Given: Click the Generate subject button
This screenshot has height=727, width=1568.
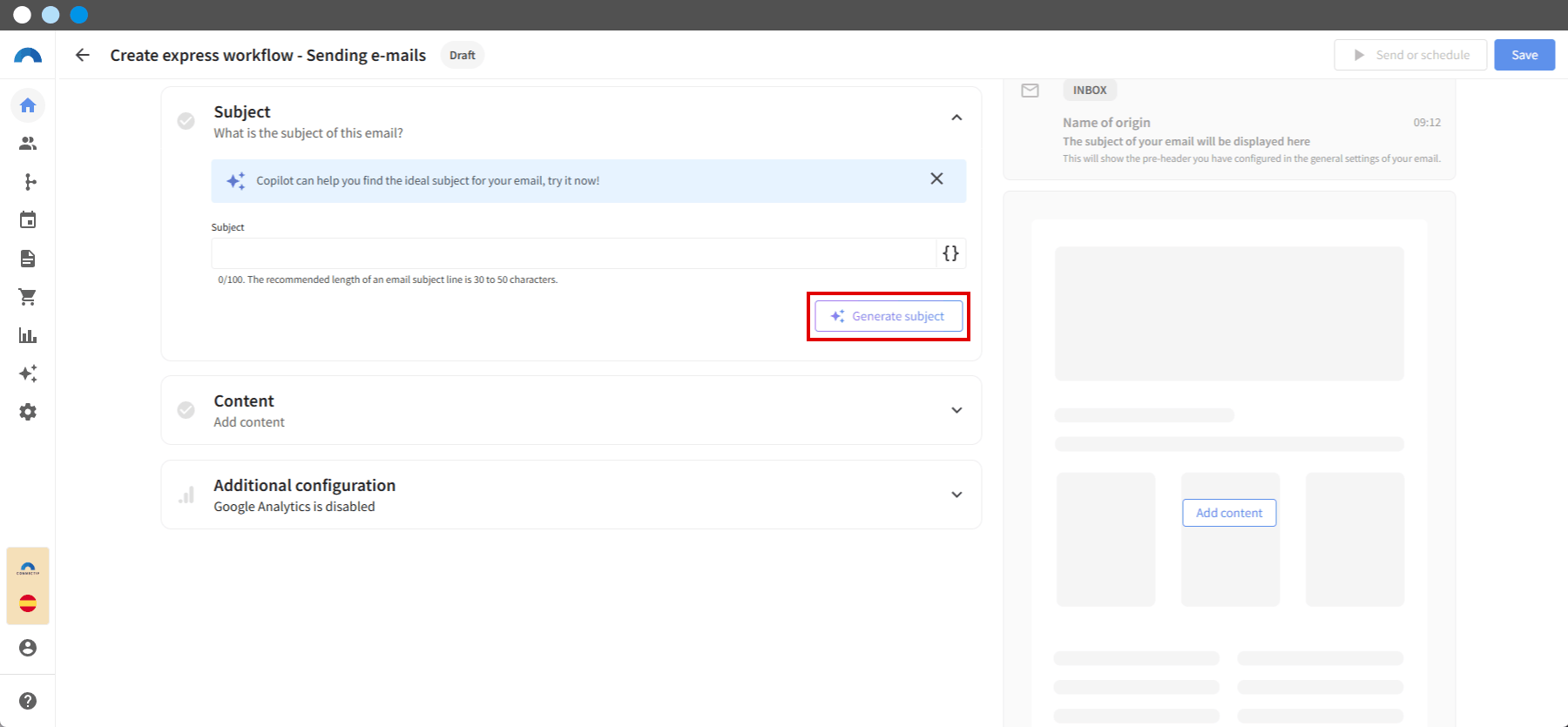Looking at the screenshot, I should pos(889,316).
